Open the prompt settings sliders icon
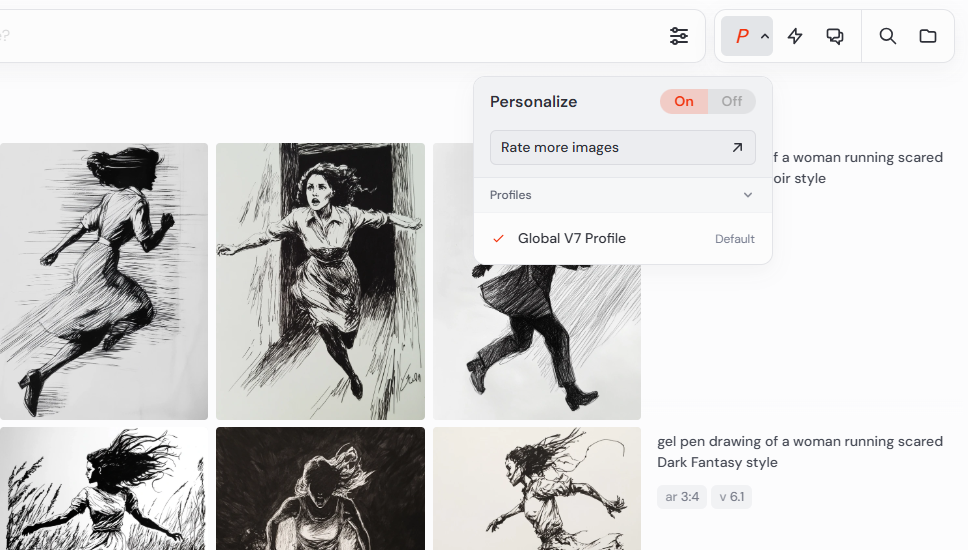 click(679, 36)
